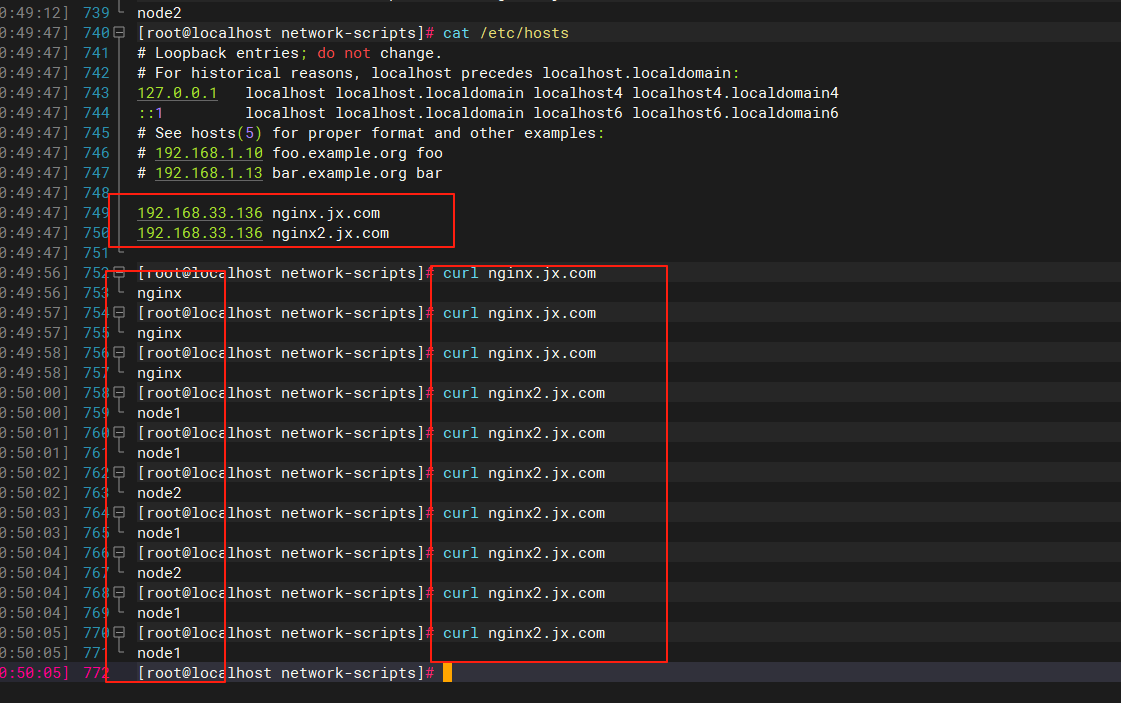This screenshot has width=1121, height=703.
Task: Collapse the fold at line 740
Action: pos(119,33)
